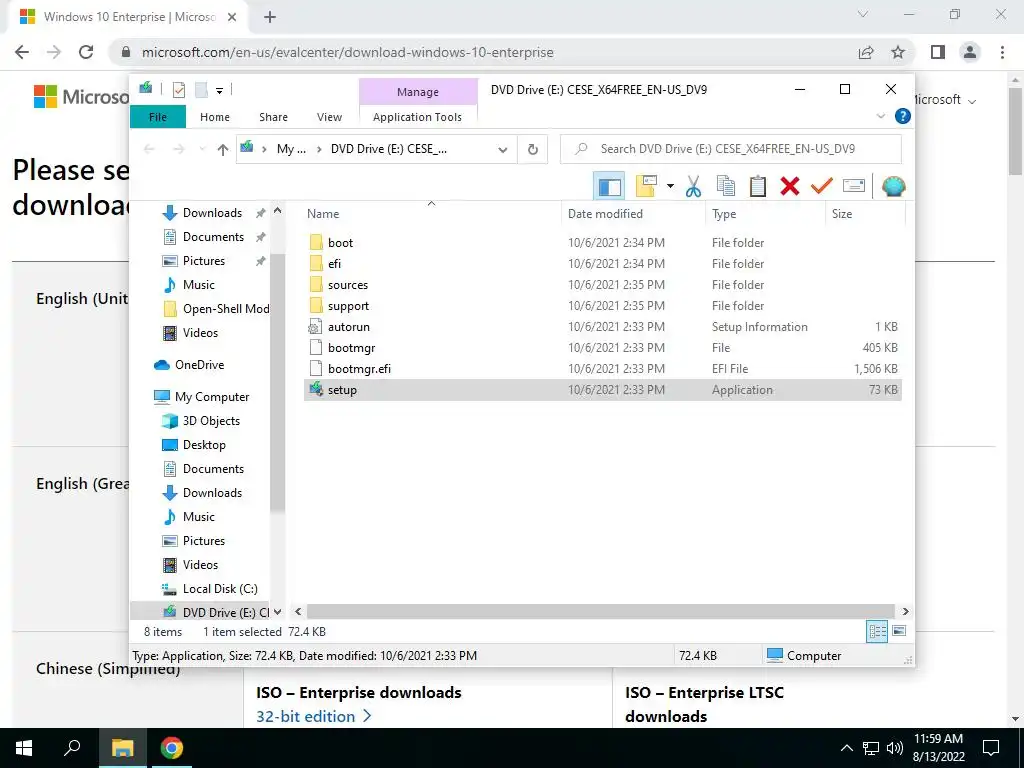Click the Properties quick access icon in title bar
Screen dimensions: 1024x768
179,90
